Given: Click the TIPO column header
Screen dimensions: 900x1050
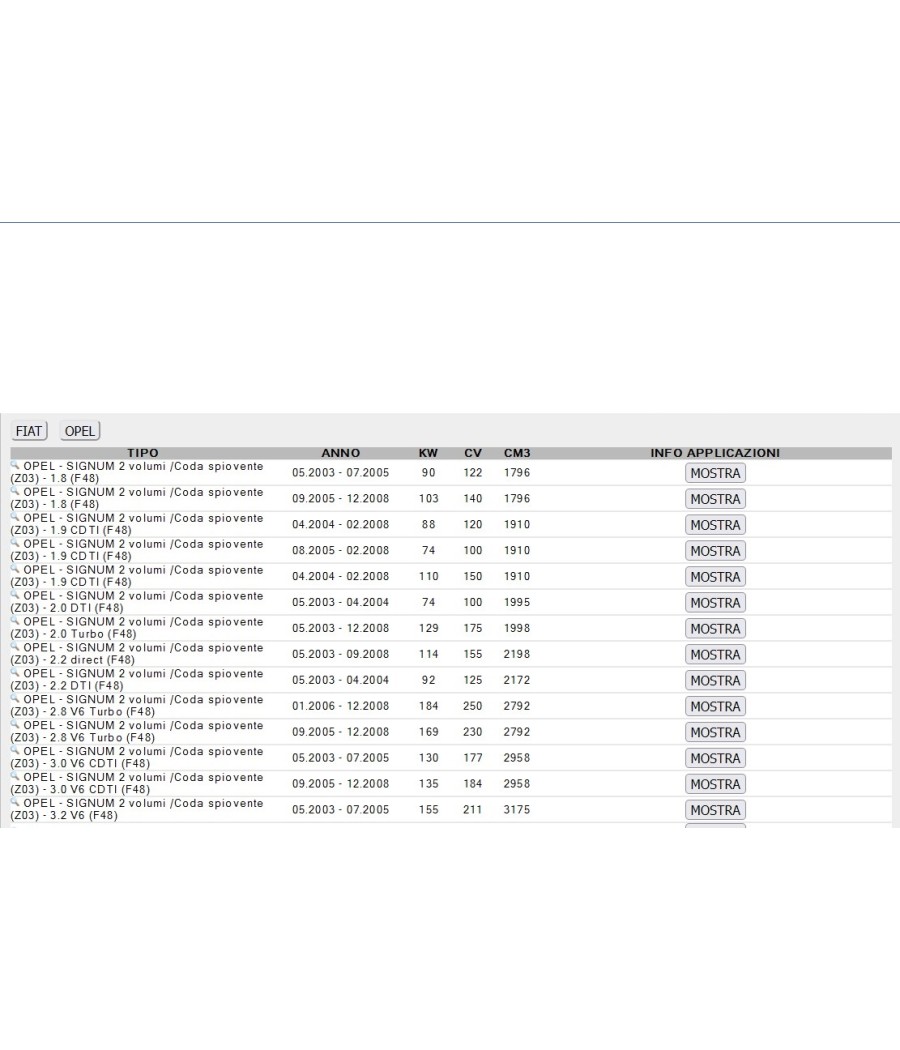Looking at the screenshot, I should pos(143,453).
